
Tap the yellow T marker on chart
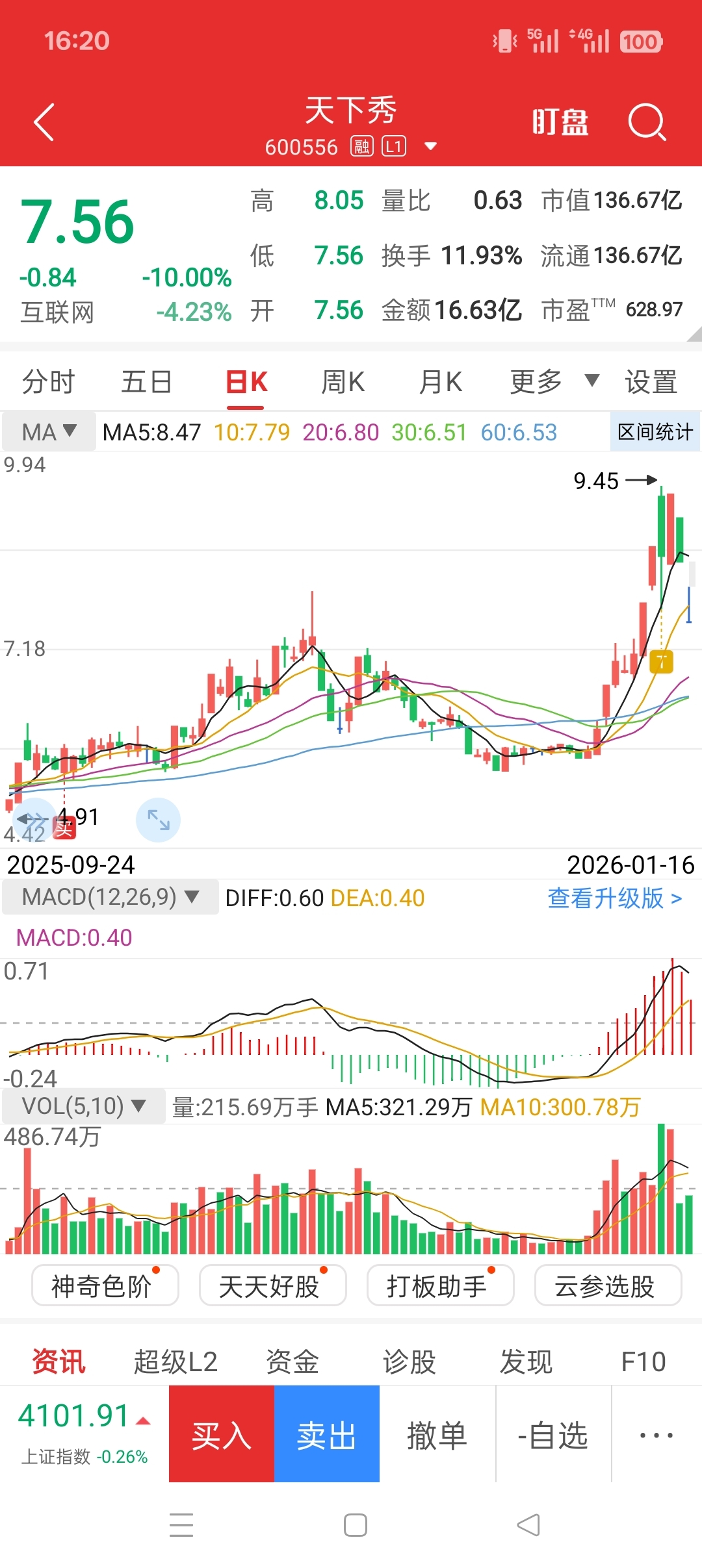pos(662,662)
